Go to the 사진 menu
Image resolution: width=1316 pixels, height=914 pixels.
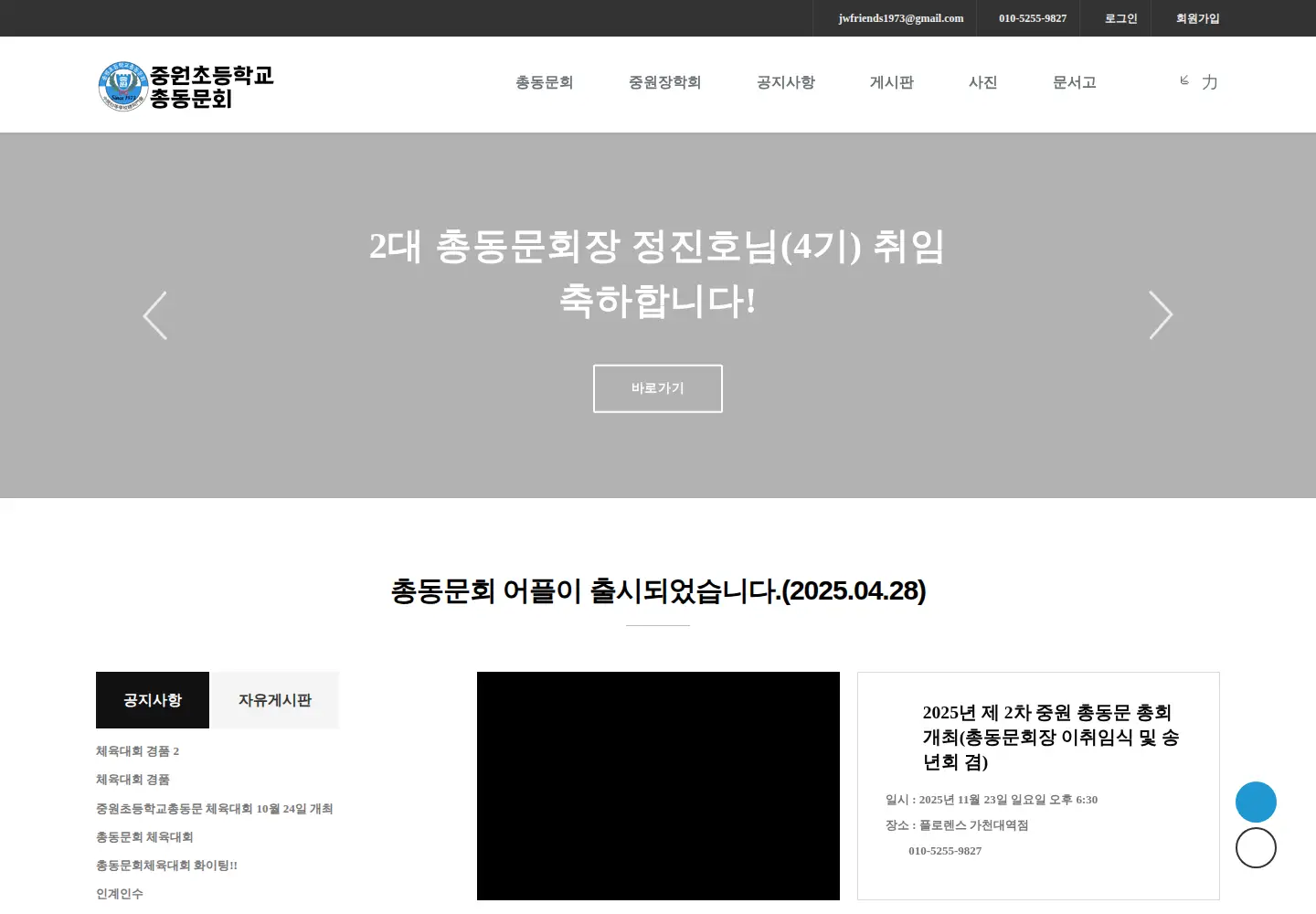click(x=983, y=82)
